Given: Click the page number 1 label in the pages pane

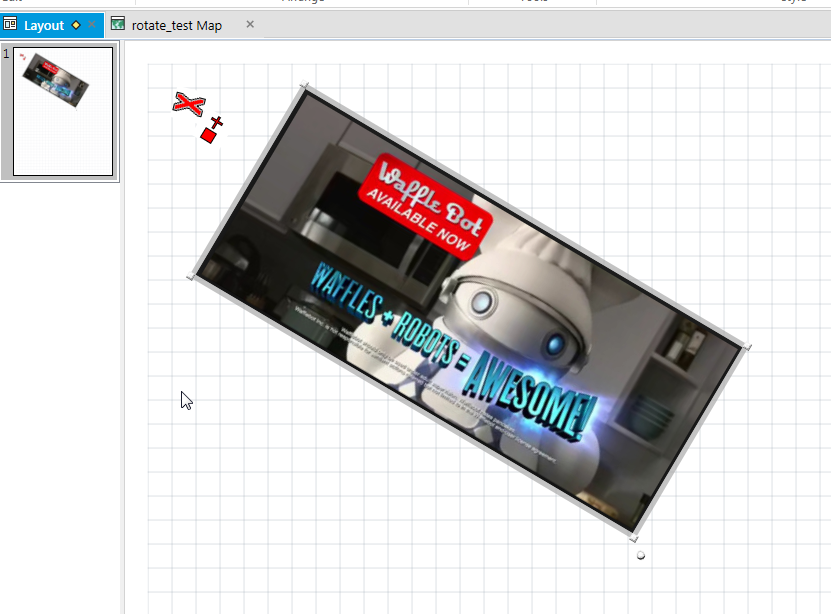Looking at the screenshot, I should [x=7, y=54].
